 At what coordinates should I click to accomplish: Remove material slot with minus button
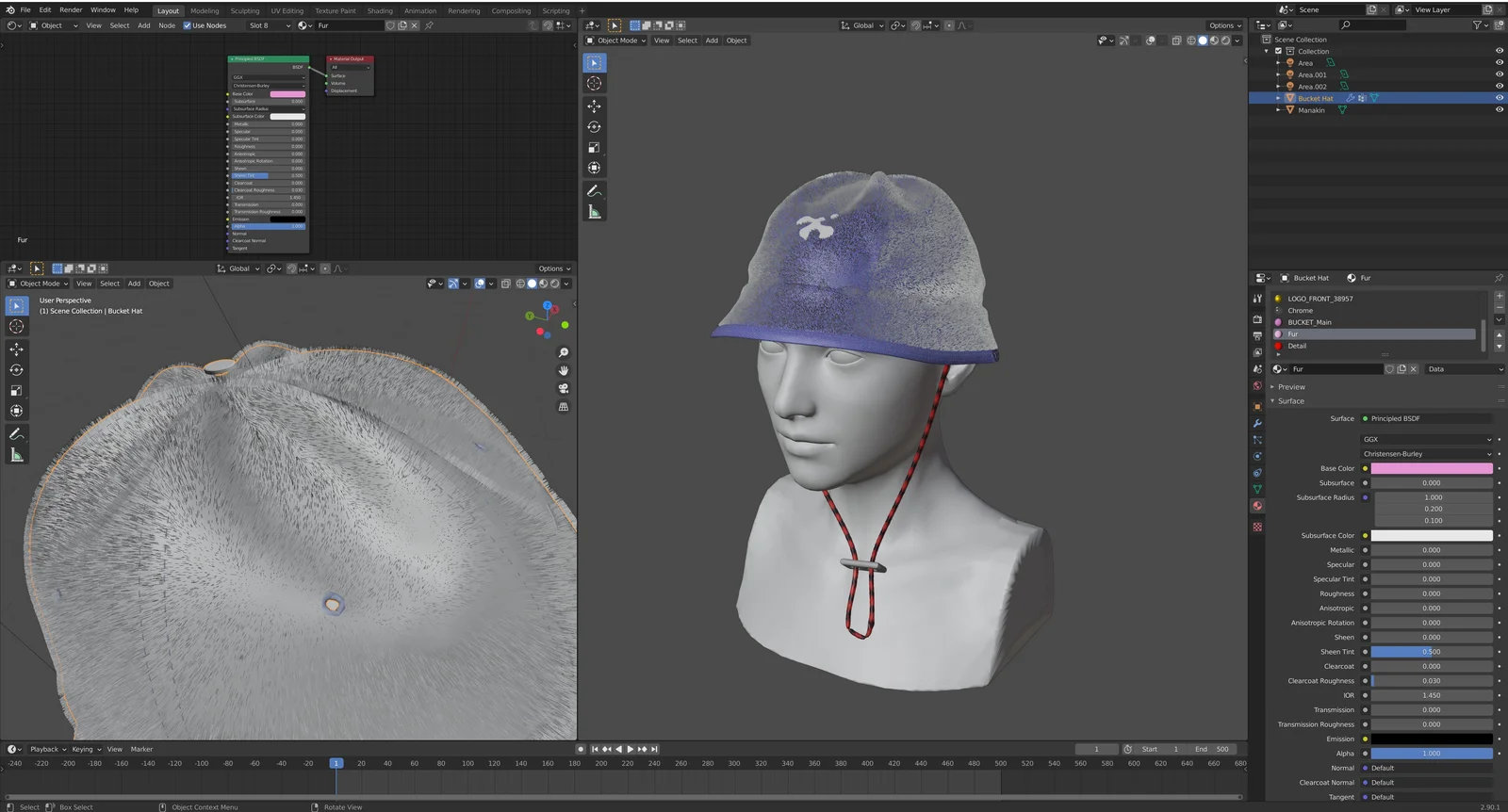(1499, 307)
